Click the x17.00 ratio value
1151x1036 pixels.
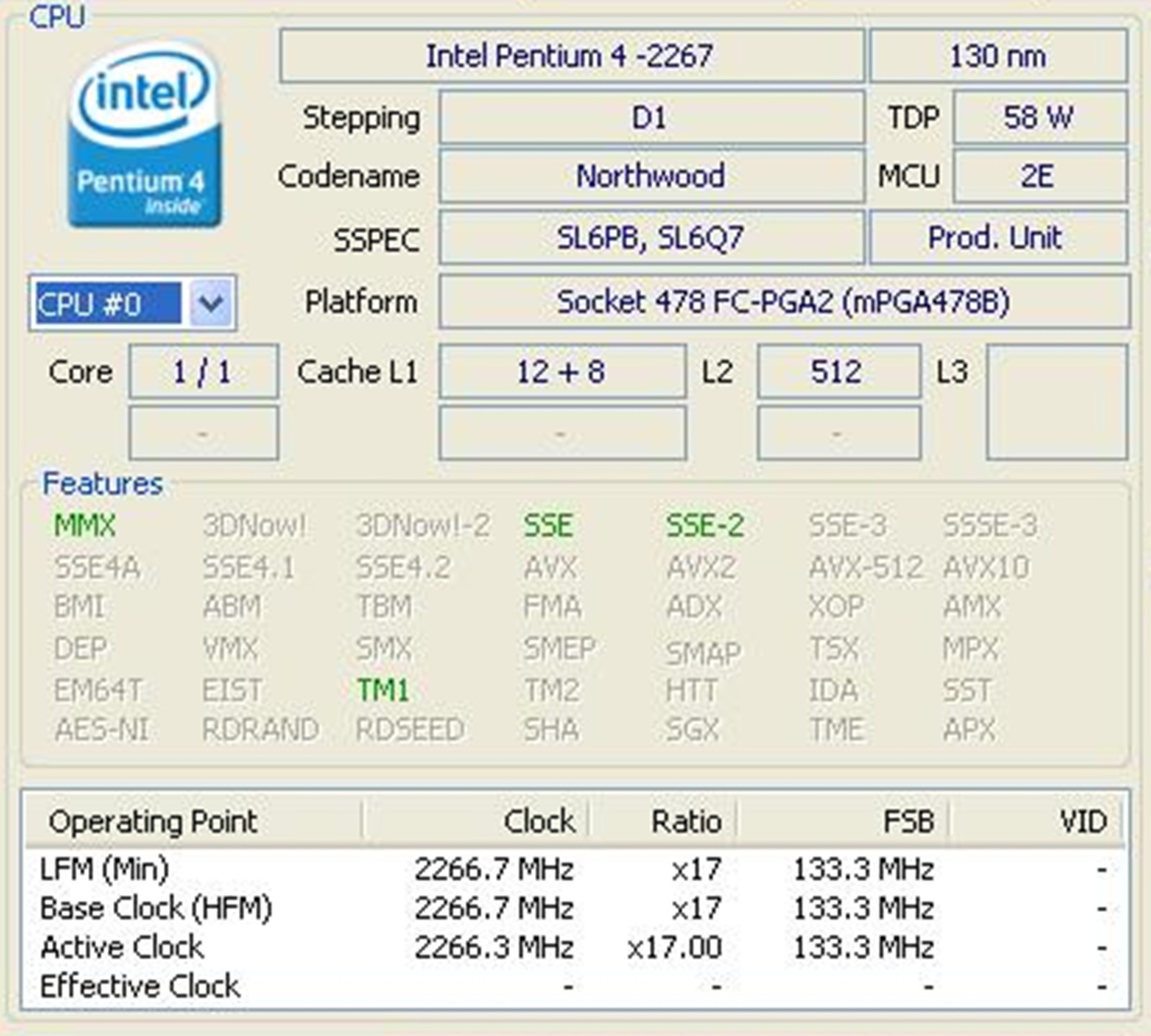[x=674, y=948]
